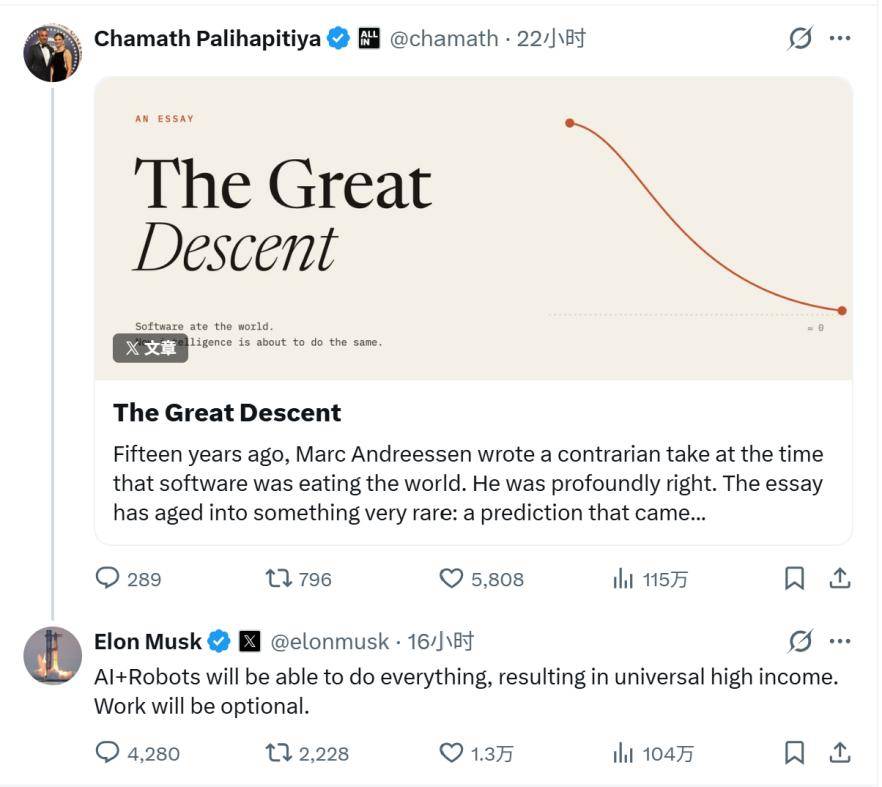Bookmark Chamath's The Great Descent post

[794, 578]
